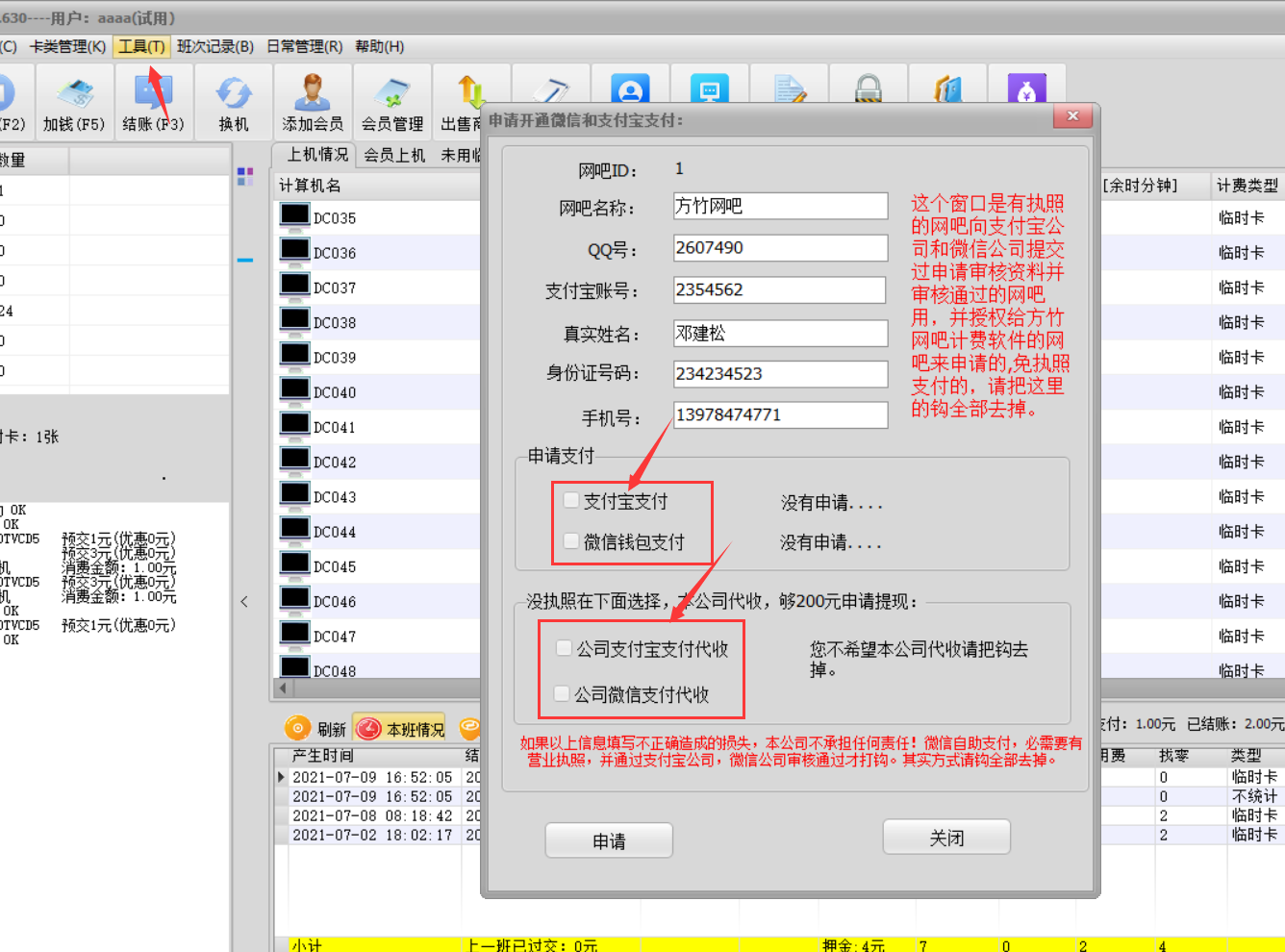Tick the 公司支付宝支付代收 checkbox
The image size is (1285, 952).
[565, 648]
